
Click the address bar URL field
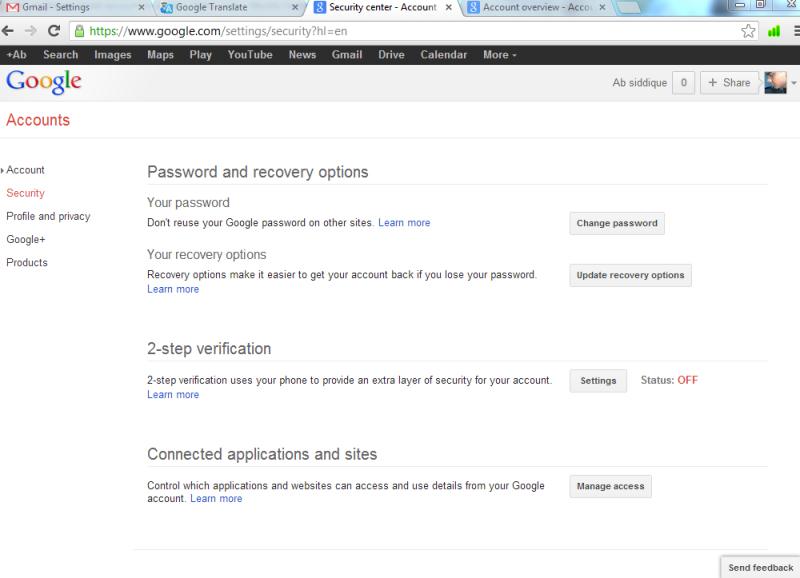point(413,31)
